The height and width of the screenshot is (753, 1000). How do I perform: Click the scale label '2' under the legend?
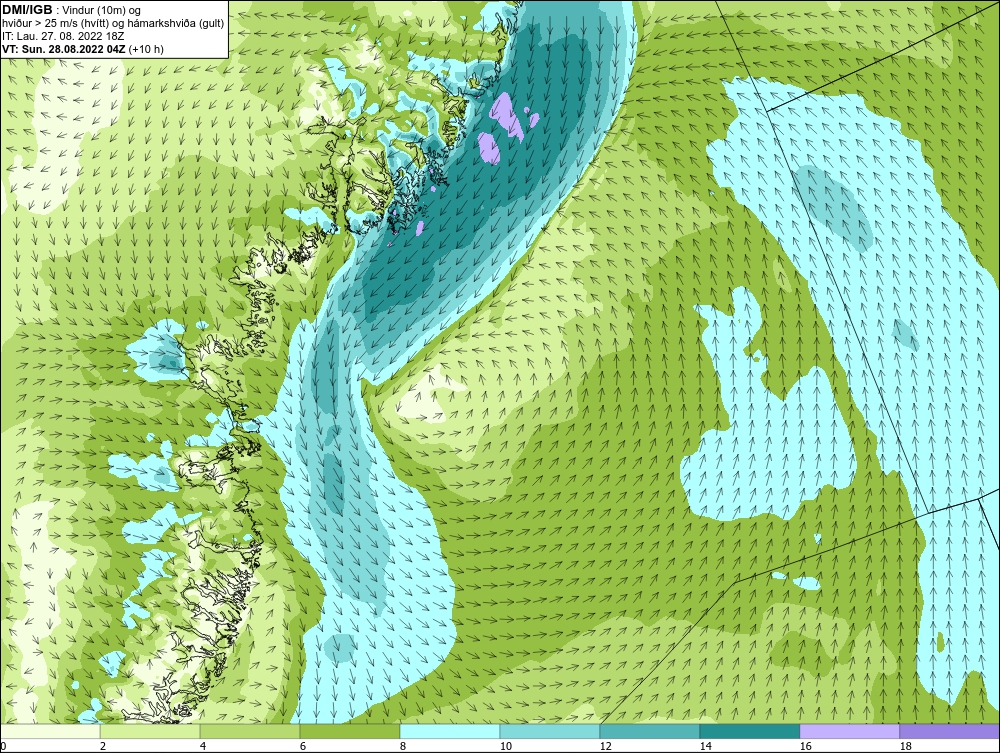coord(103,747)
